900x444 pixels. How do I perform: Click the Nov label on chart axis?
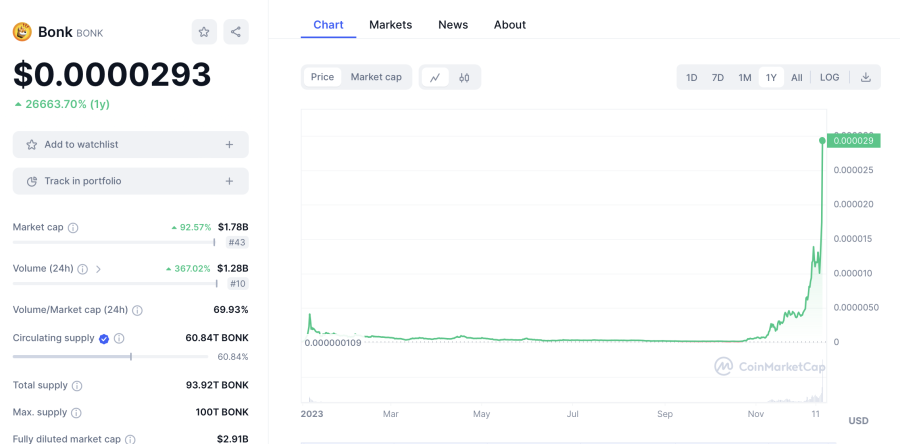coord(756,414)
